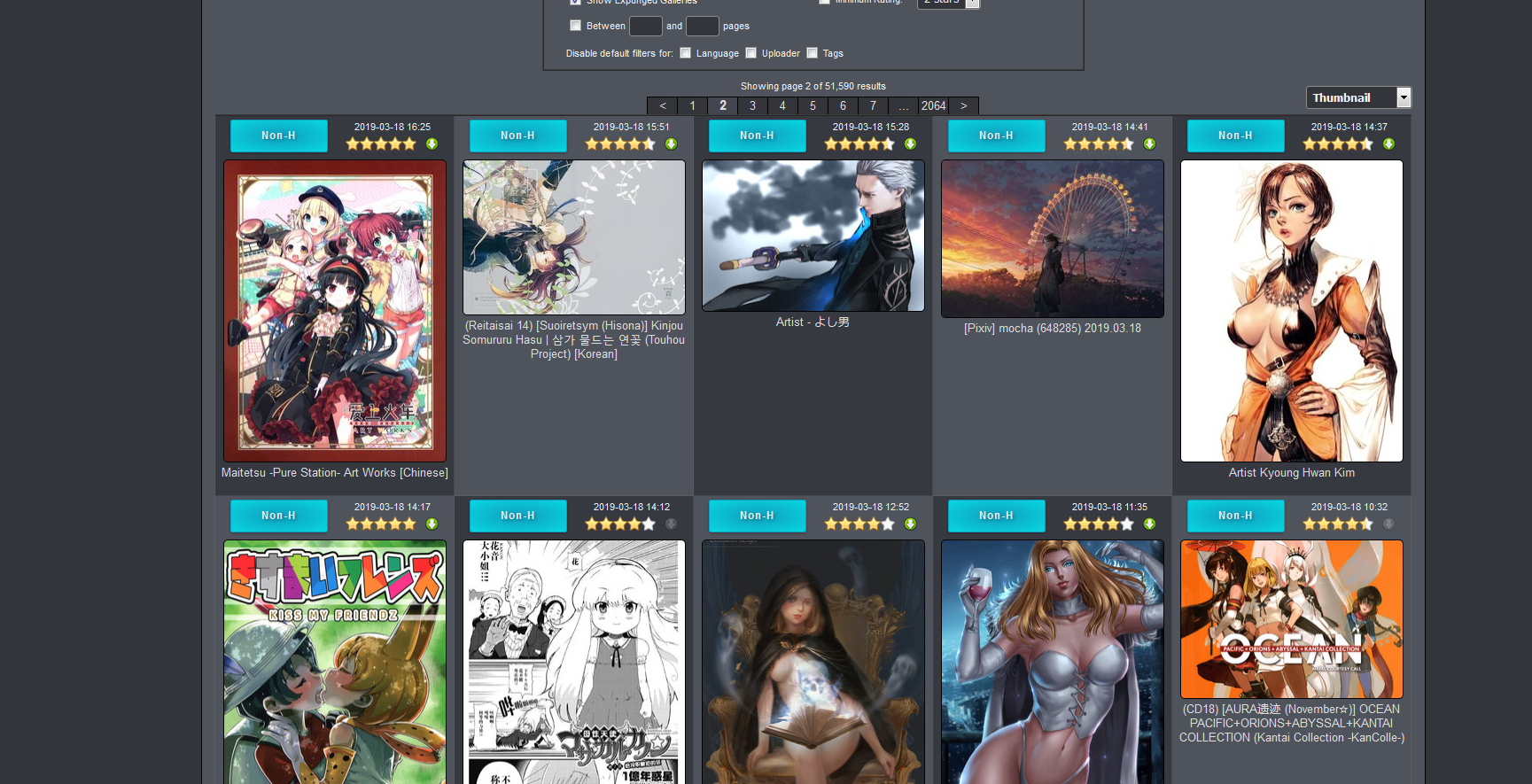Click Non-H button on Artist よし男 gallery
The width and height of the screenshot is (1532, 784).
[x=758, y=136]
